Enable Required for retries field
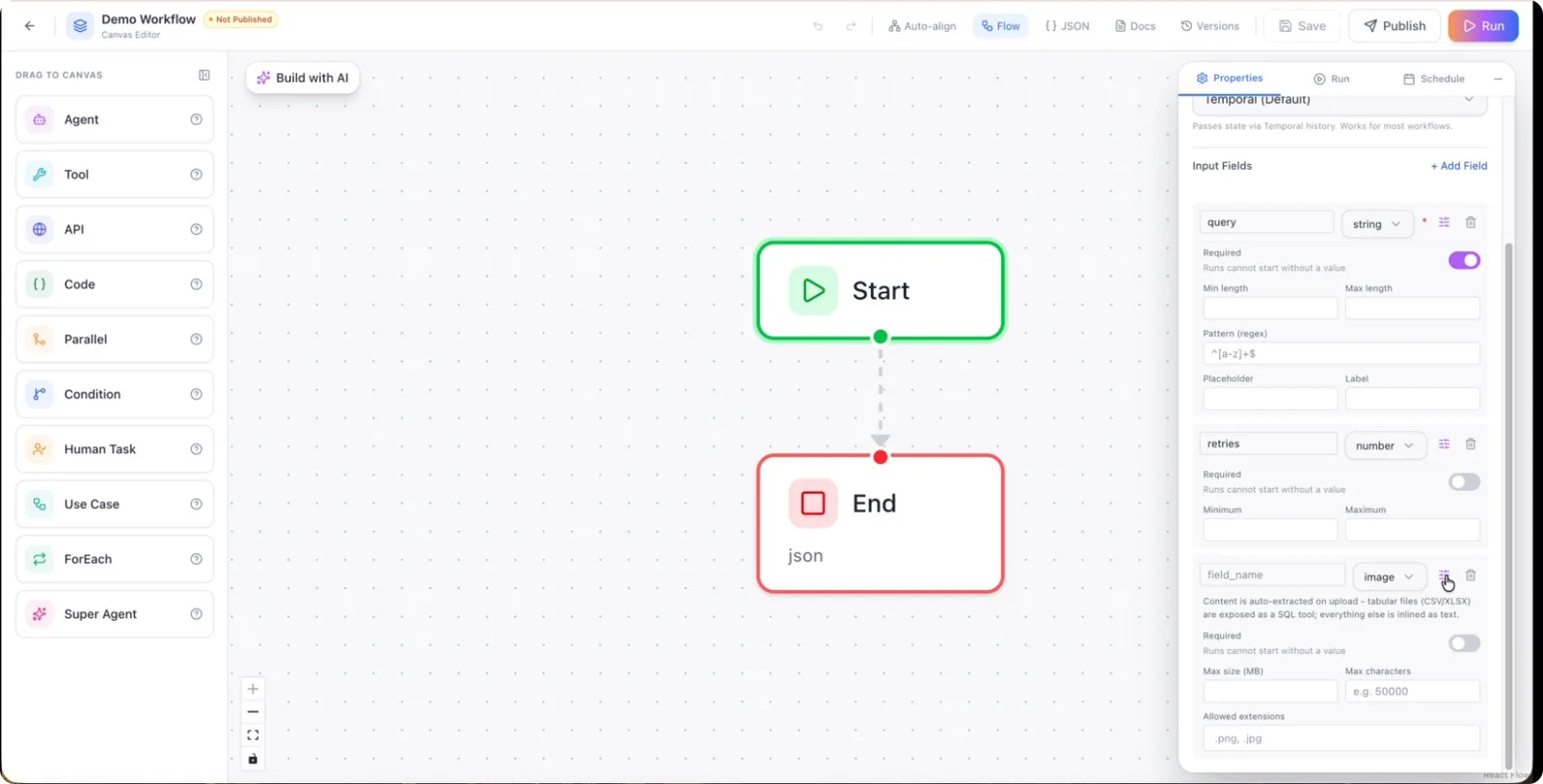1543x784 pixels. (x=1464, y=482)
